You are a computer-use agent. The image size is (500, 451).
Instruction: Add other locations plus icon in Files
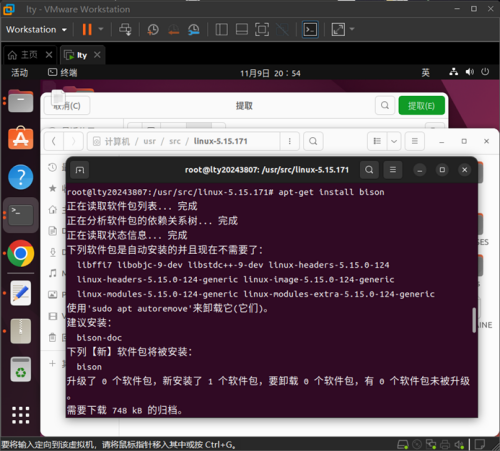point(52,363)
